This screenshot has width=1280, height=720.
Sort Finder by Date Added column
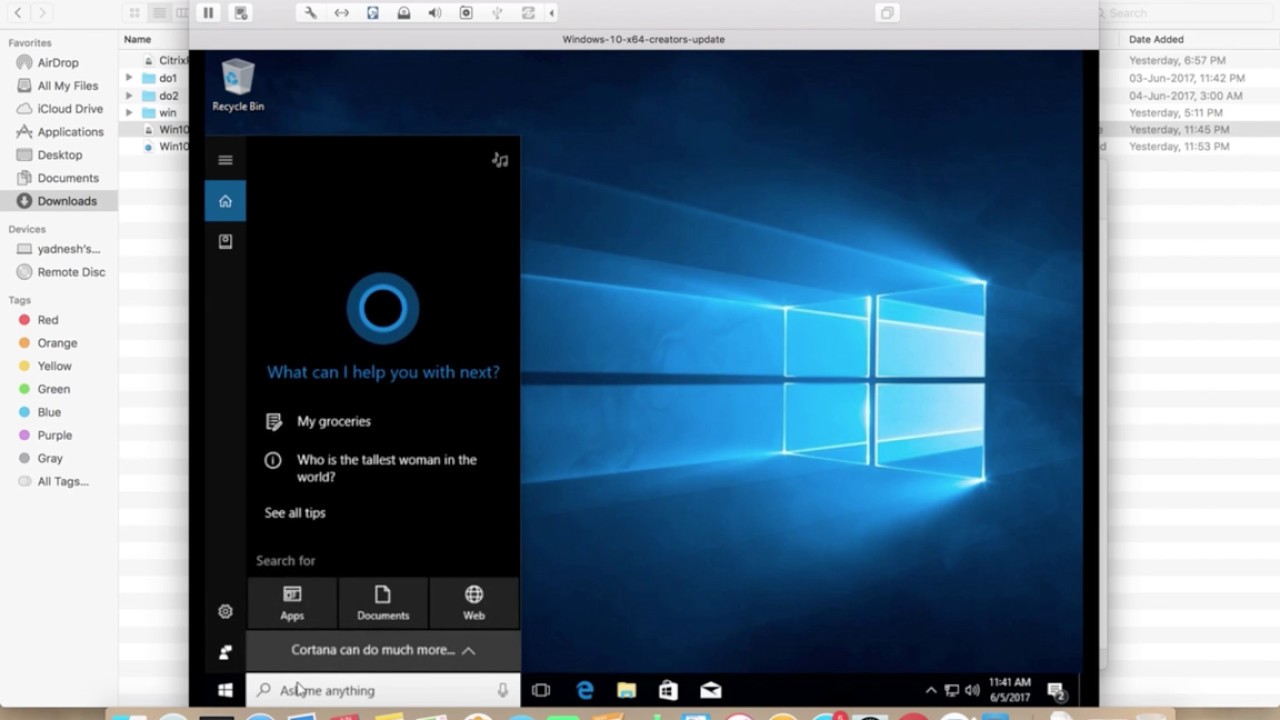pos(1156,40)
